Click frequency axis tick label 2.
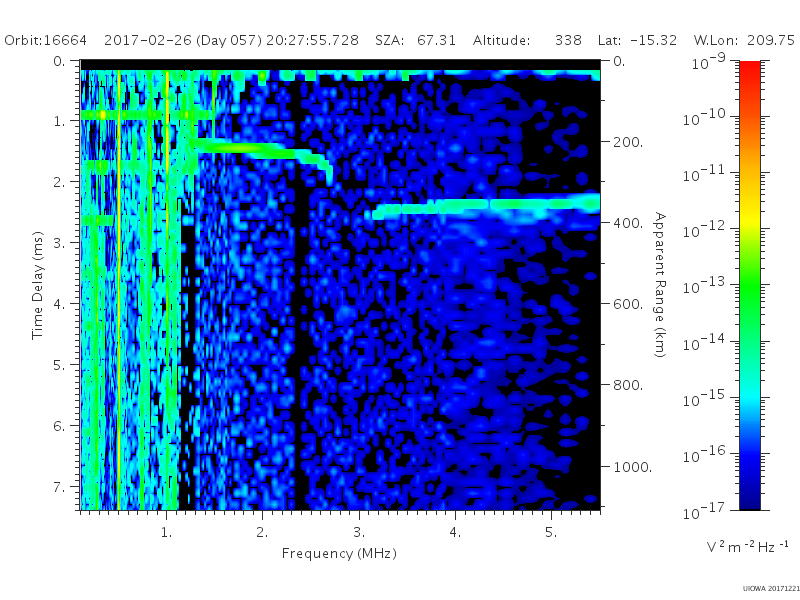Screen dimensions: 800x600 (x=262, y=533)
